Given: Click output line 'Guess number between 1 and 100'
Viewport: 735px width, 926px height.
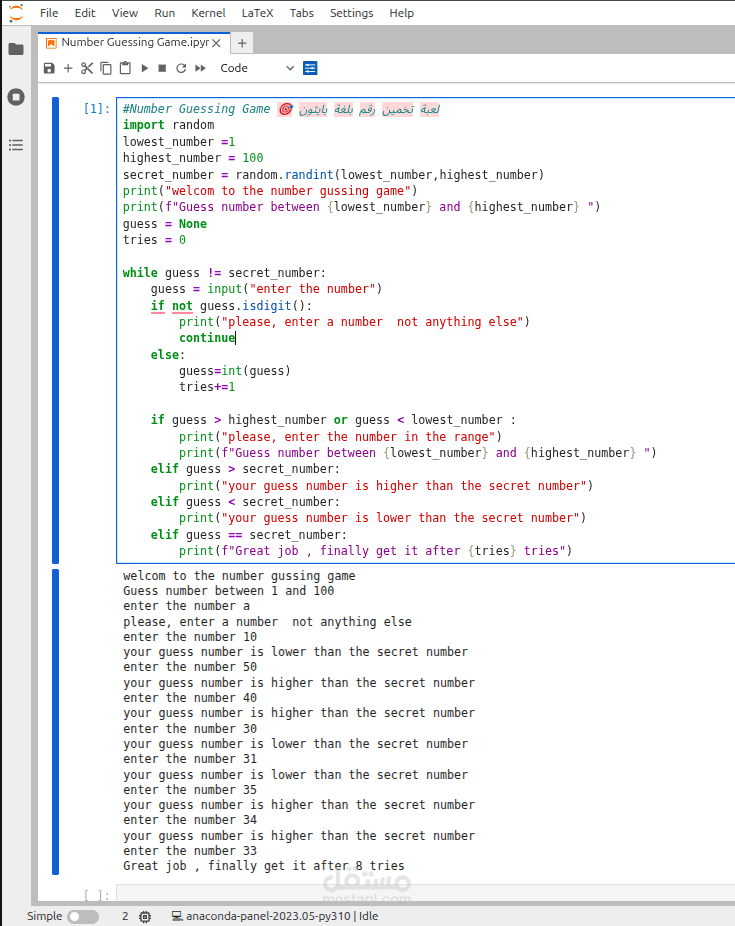Looking at the screenshot, I should (x=228, y=591).
